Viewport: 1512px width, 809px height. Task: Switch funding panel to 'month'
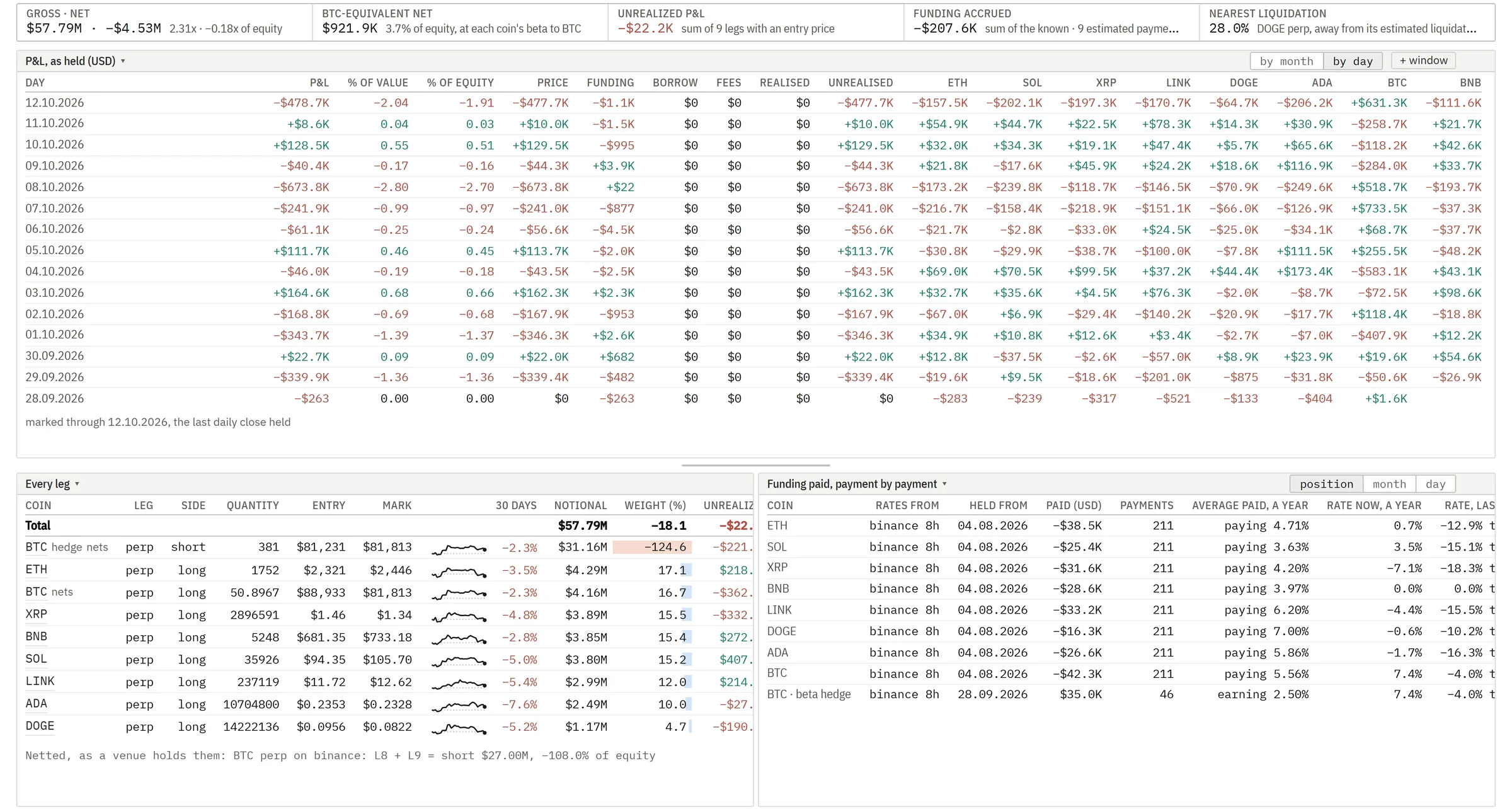1389,484
